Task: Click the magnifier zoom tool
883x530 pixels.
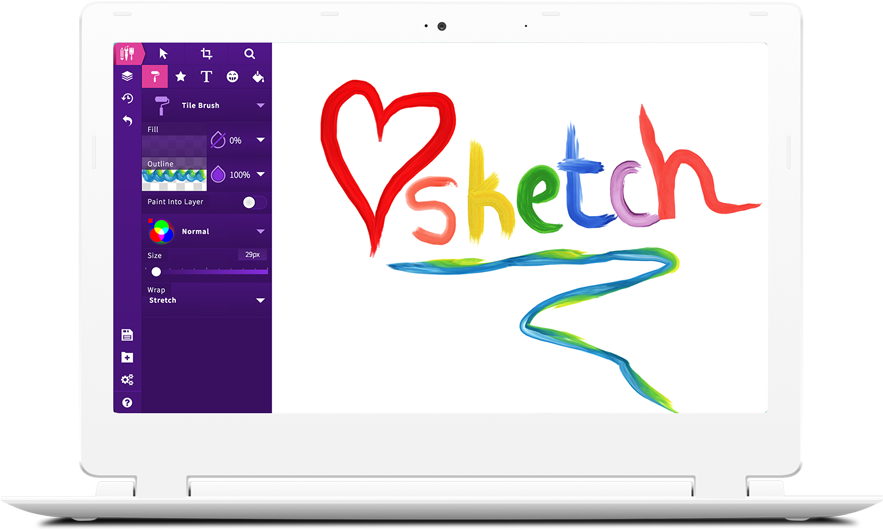Action: click(x=250, y=54)
